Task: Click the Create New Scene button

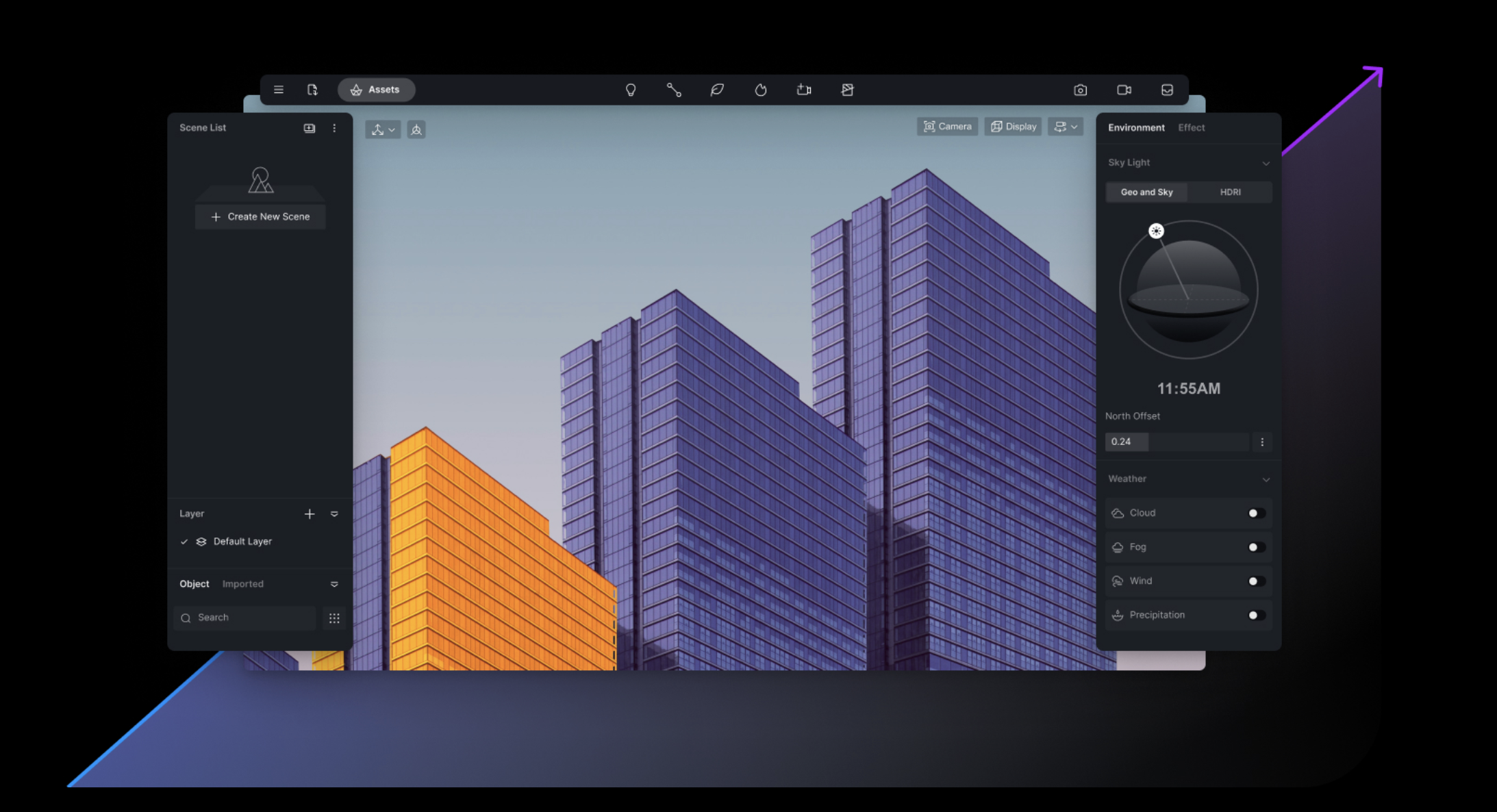Action: [260, 216]
